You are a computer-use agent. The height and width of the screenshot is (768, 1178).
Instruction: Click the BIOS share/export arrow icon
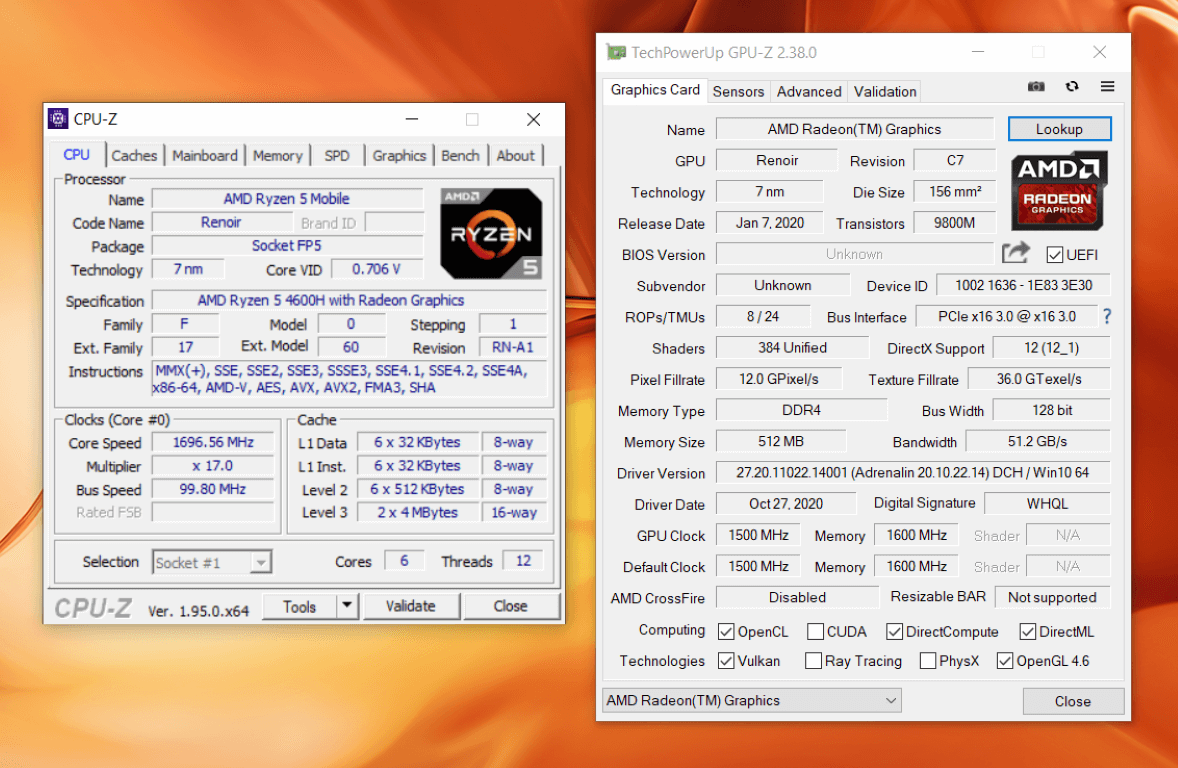[x=1015, y=253]
